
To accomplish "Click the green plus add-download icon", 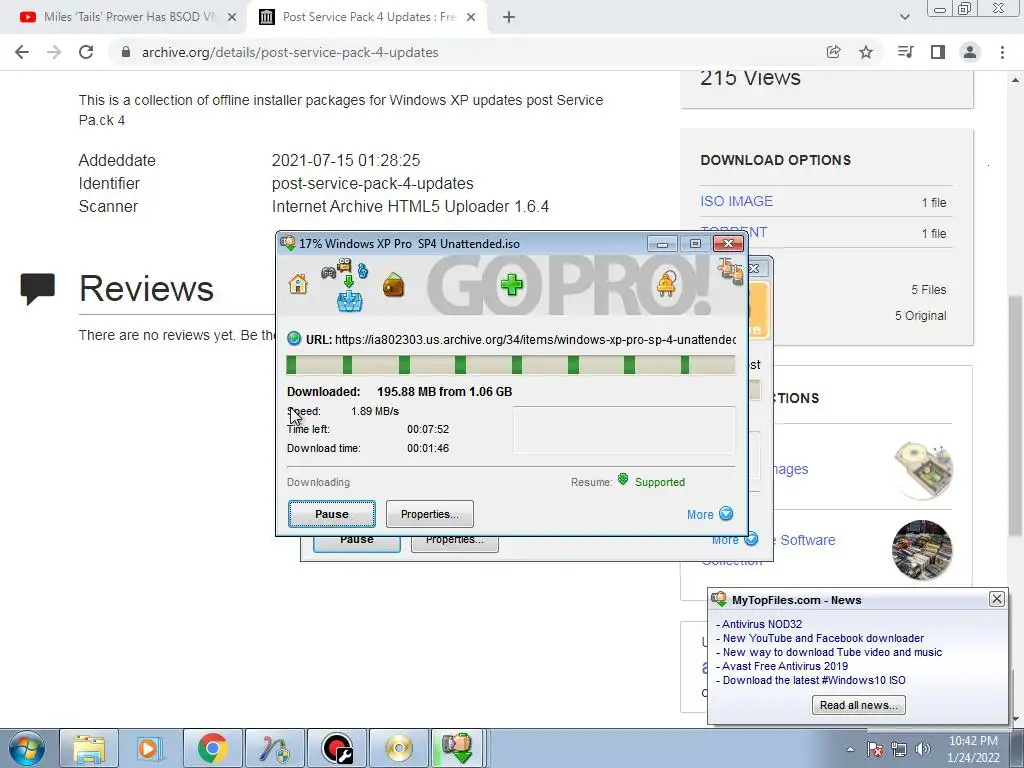I will click(511, 285).
